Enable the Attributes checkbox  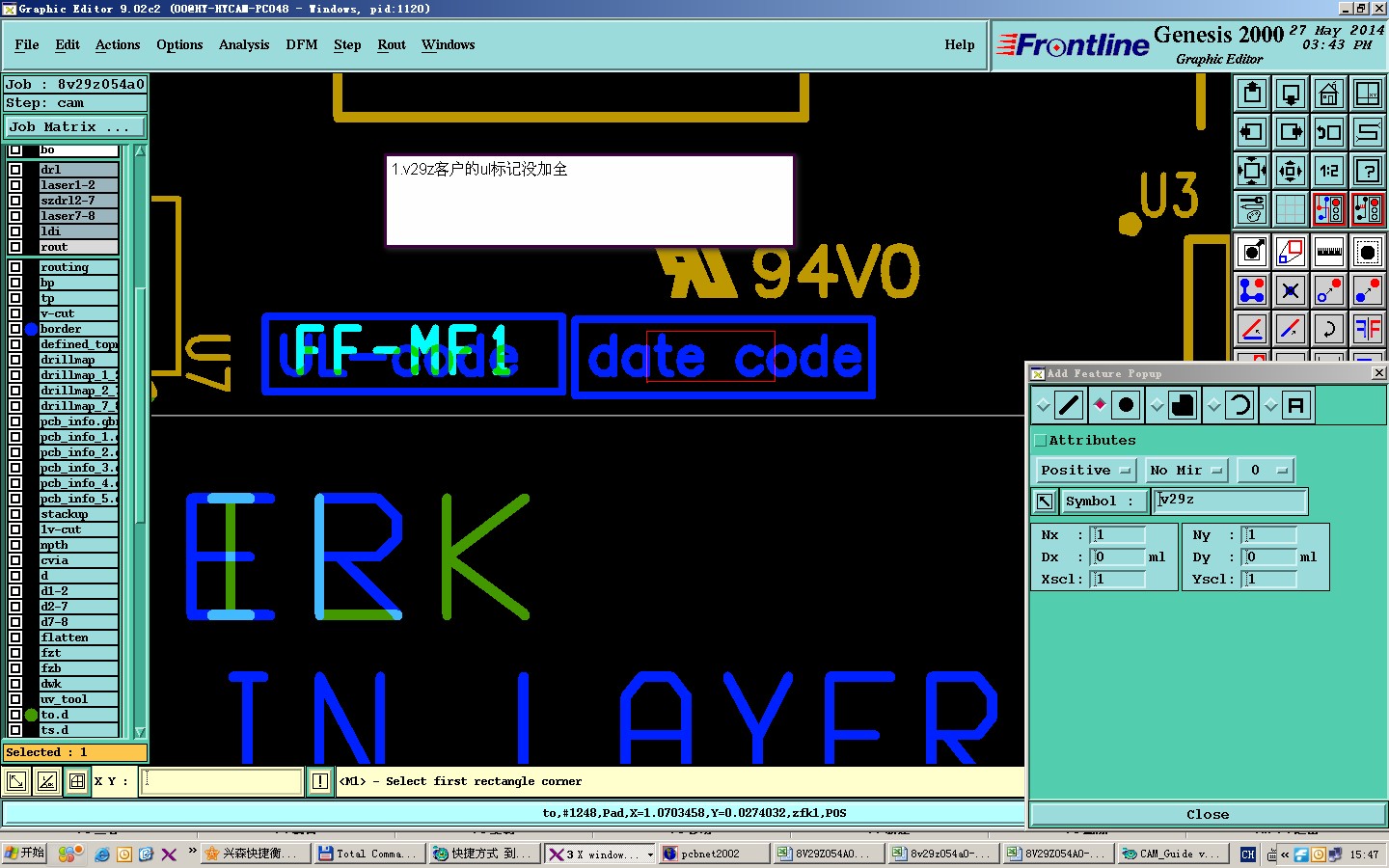pos(1041,441)
